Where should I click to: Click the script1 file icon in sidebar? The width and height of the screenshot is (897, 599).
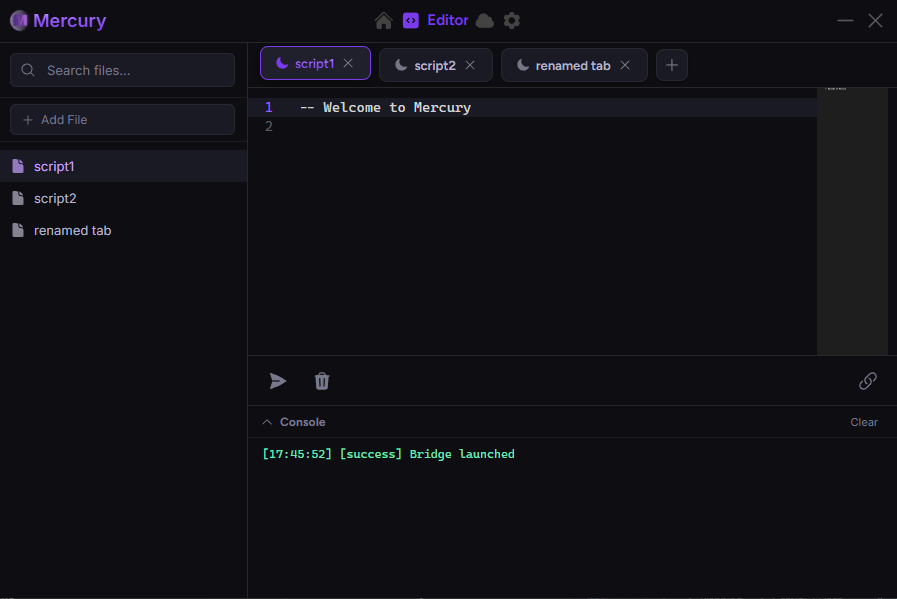(x=18, y=166)
